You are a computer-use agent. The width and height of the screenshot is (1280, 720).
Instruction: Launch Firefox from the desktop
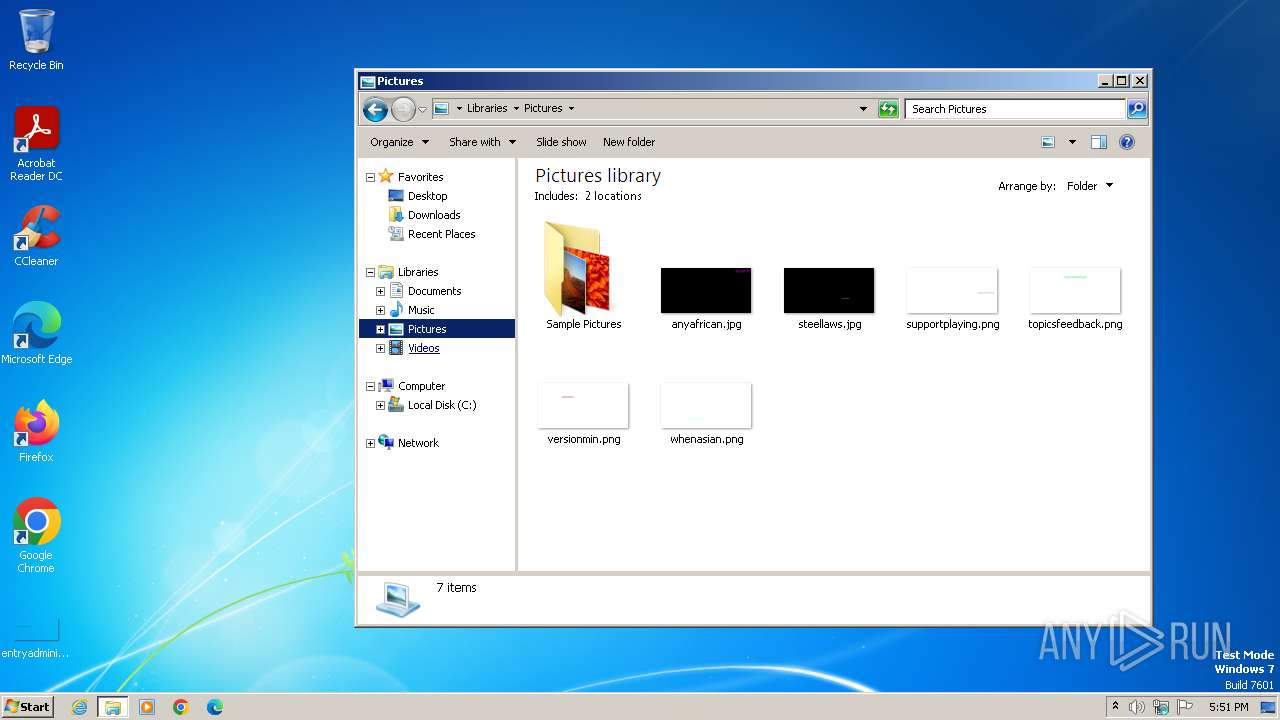36,432
